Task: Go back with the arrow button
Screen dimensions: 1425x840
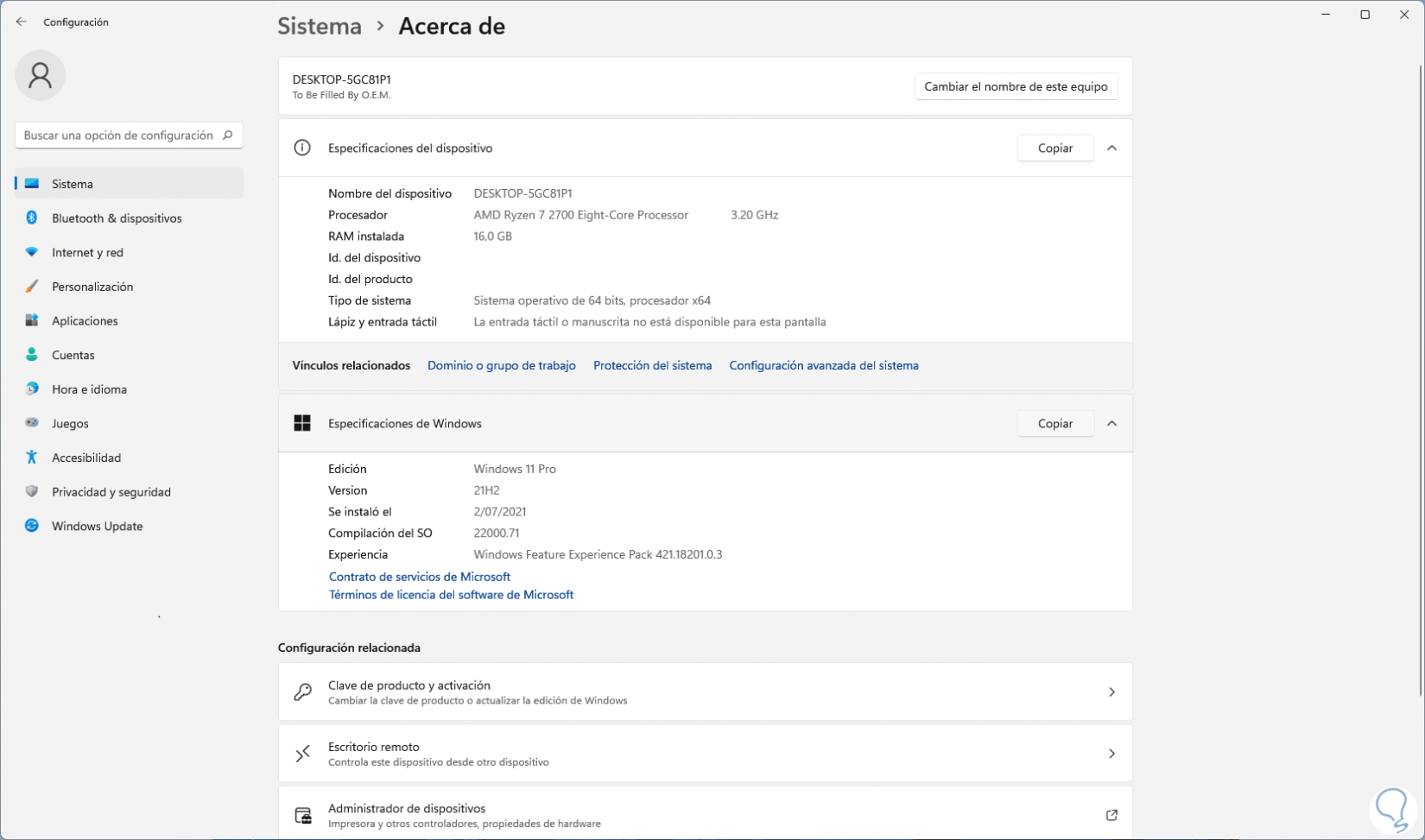Action: [x=22, y=22]
